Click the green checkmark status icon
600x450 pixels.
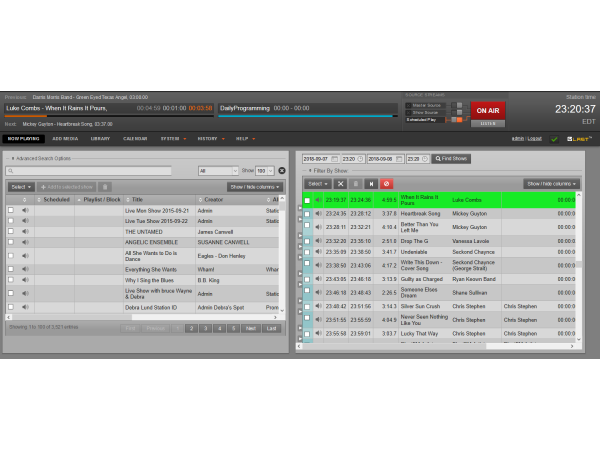pyautogui.click(x=554, y=139)
